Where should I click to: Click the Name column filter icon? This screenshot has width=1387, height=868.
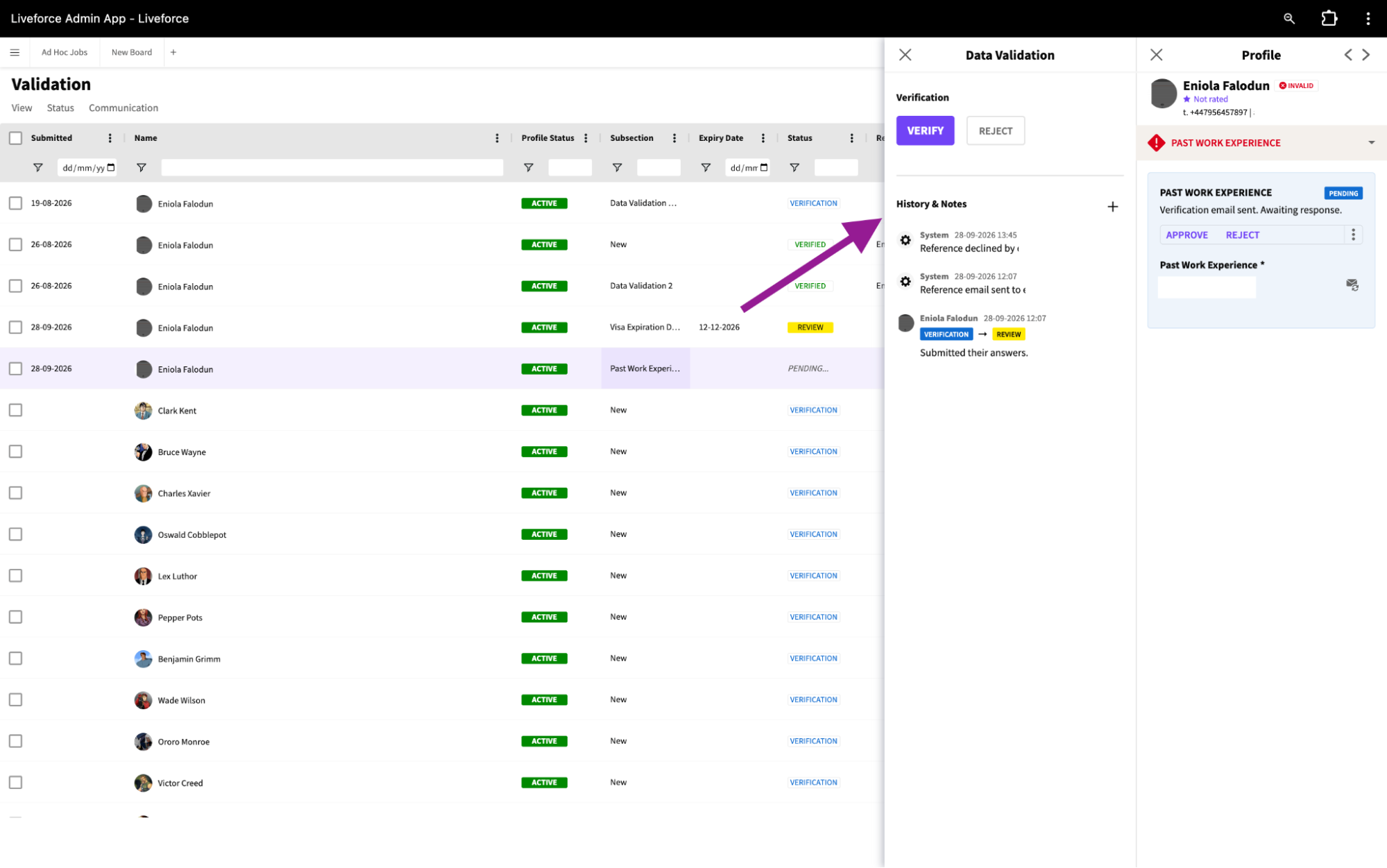[x=142, y=168]
